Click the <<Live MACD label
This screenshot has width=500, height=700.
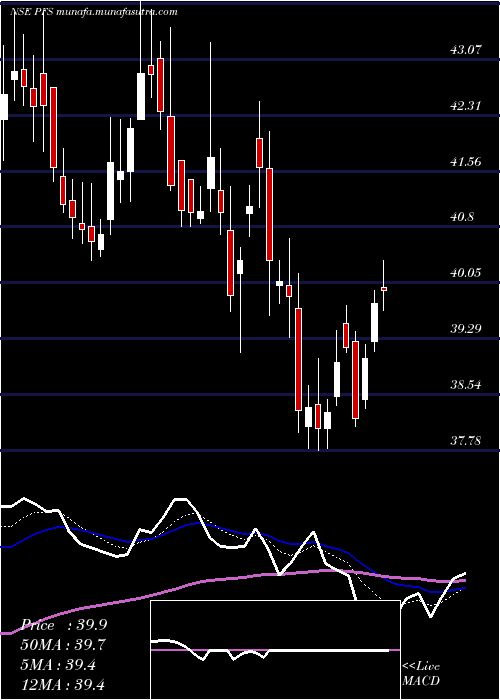pyautogui.click(x=421, y=674)
